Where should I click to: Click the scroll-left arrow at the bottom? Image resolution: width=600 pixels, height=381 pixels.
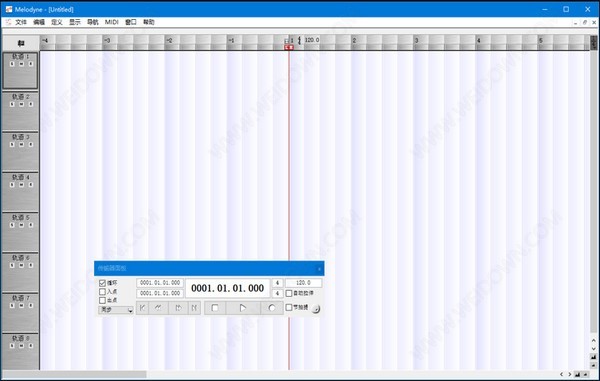(x=562, y=374)
